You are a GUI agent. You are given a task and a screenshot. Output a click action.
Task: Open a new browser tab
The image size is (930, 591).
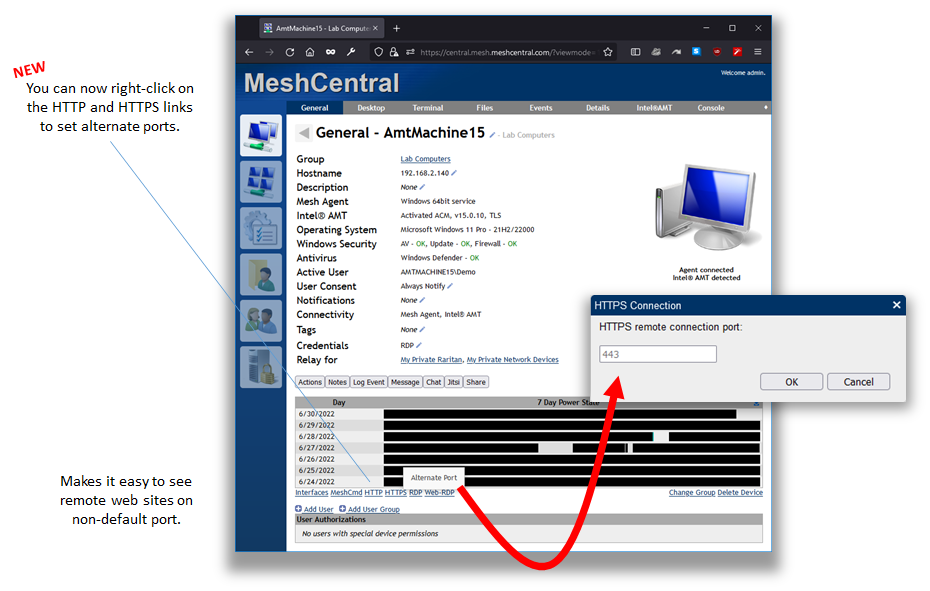[x=397, y=28]
